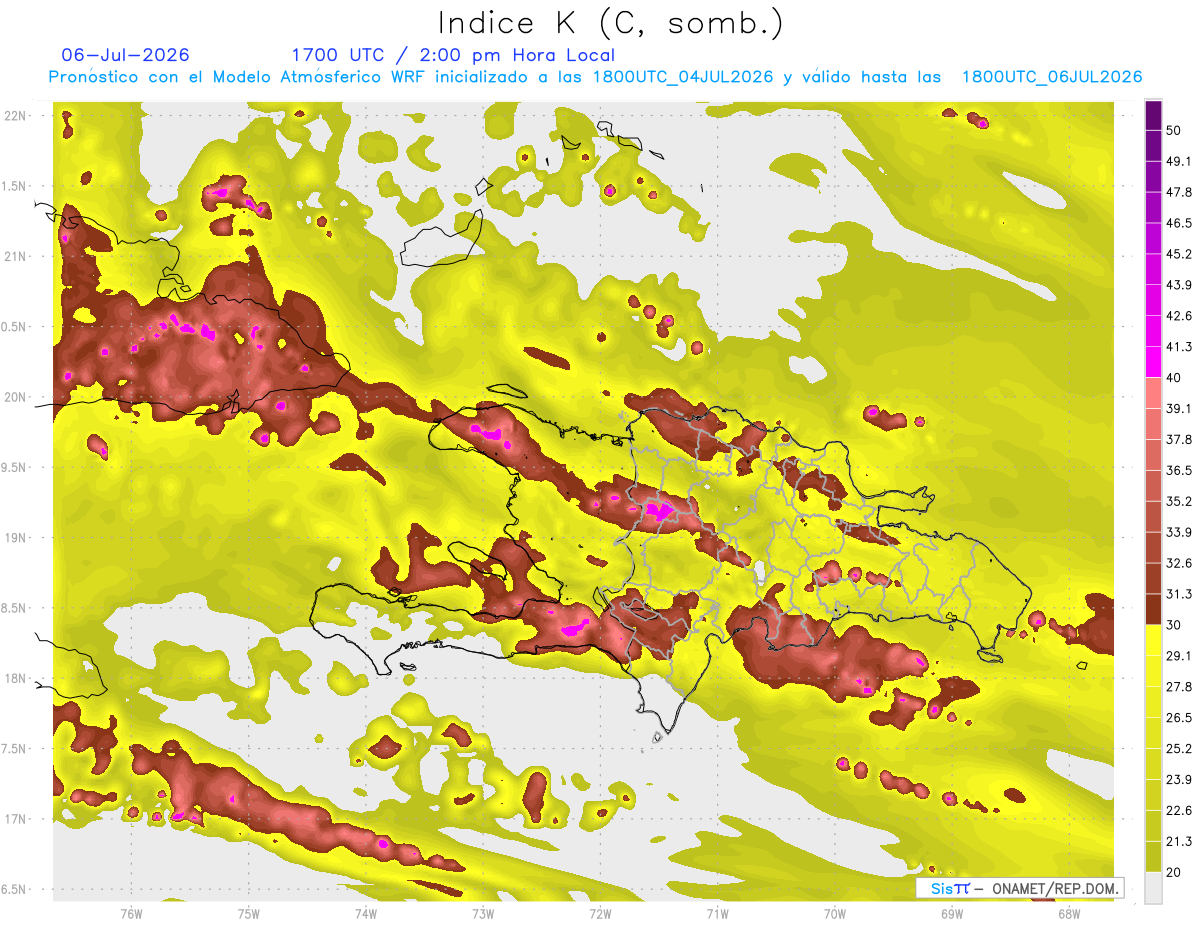Screen dimensions: 1200x927
Task: Click the "40" color scale value
Action: (x=1173, y=378)
